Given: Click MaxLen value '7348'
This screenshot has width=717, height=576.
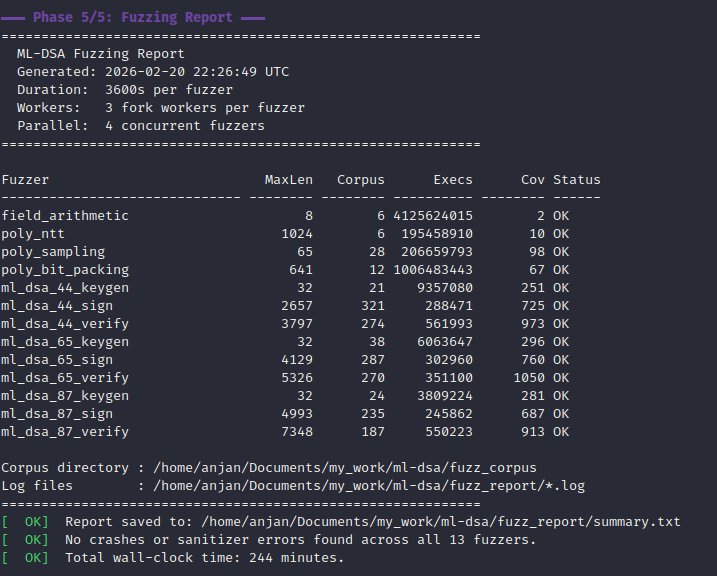Looking at the screenshot, I should [x=297, y=432].
